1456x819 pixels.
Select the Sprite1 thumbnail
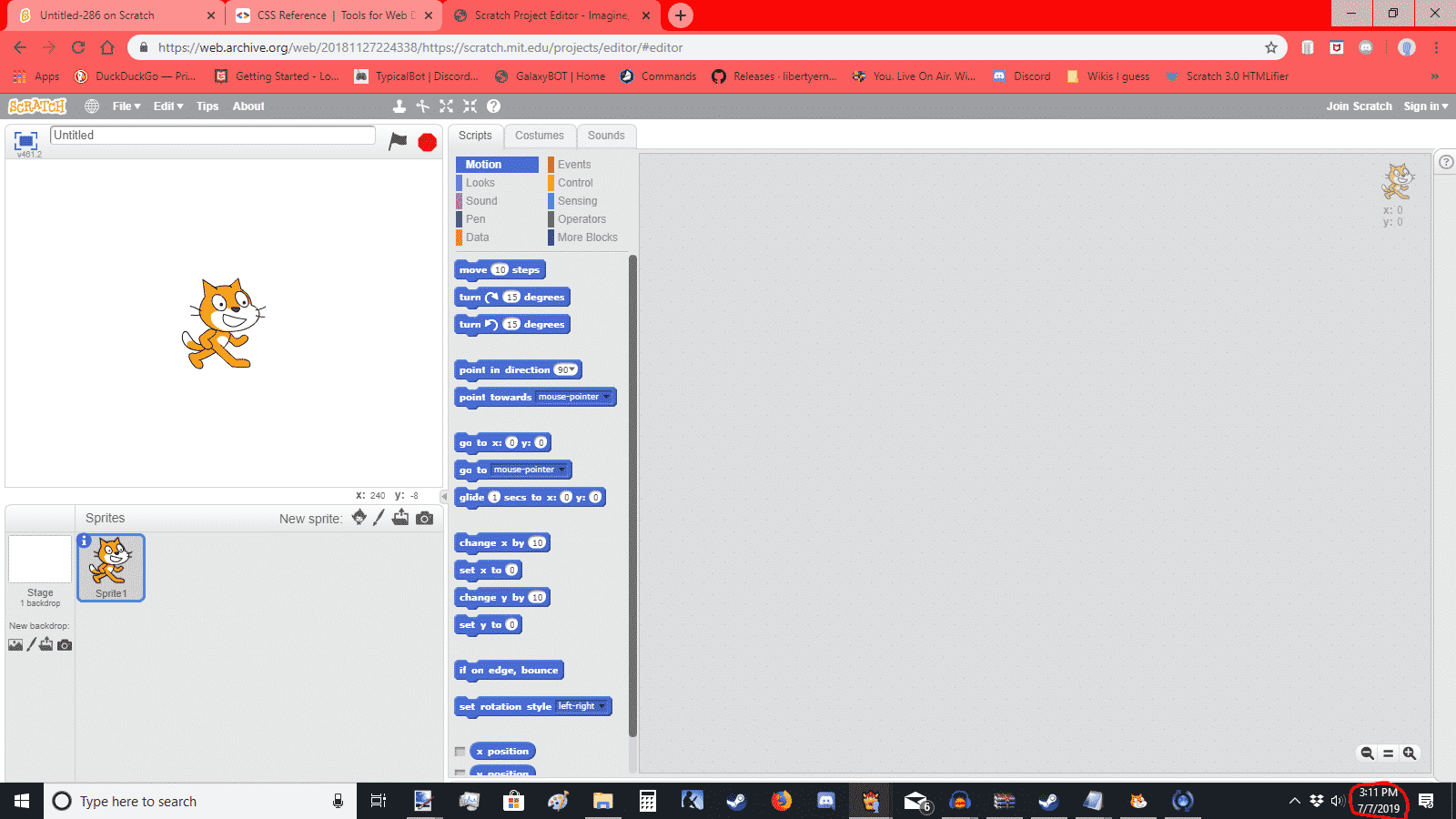(x=111, y=568)
